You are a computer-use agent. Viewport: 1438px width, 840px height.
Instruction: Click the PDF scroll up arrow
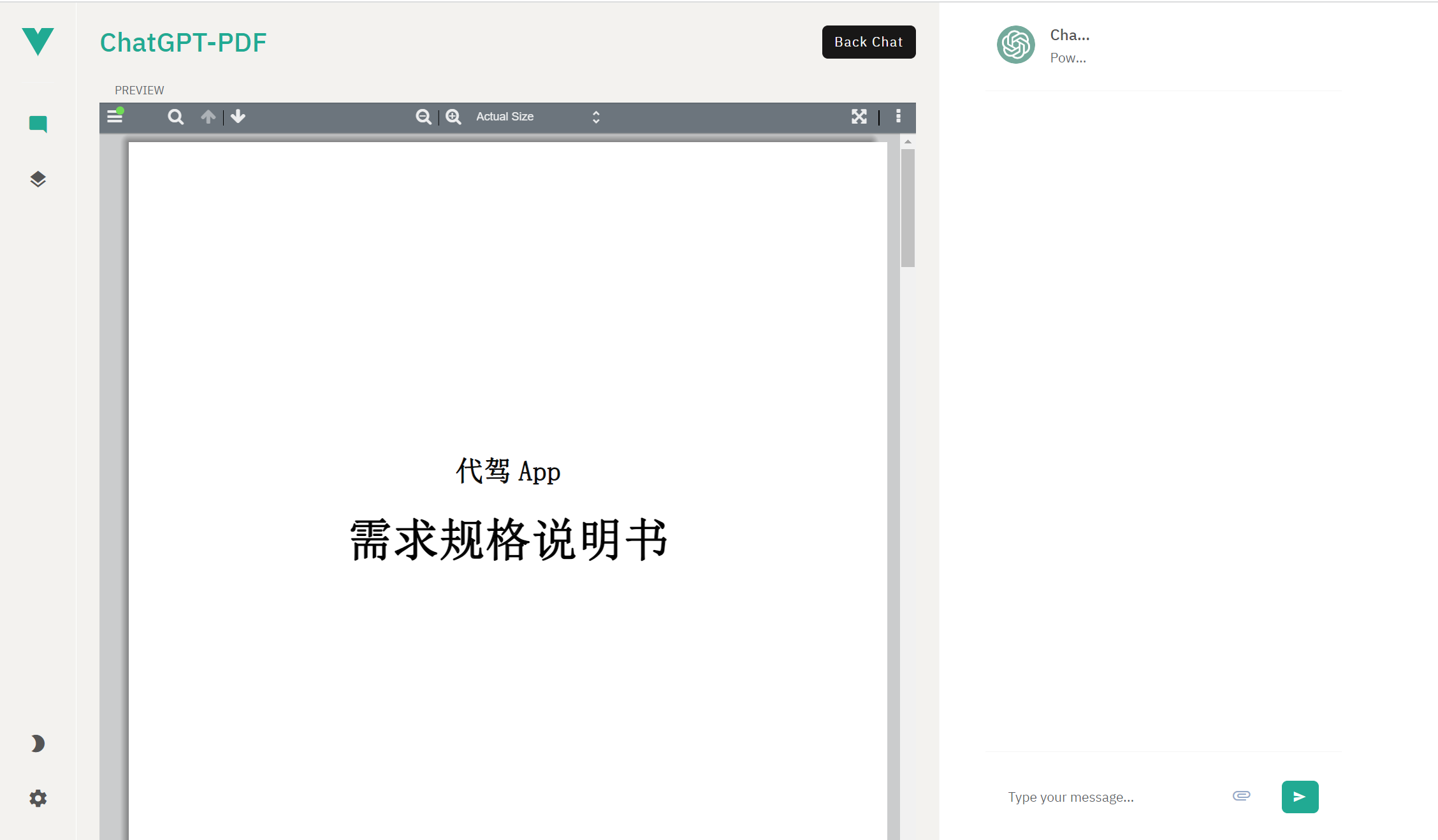(208, 116)
